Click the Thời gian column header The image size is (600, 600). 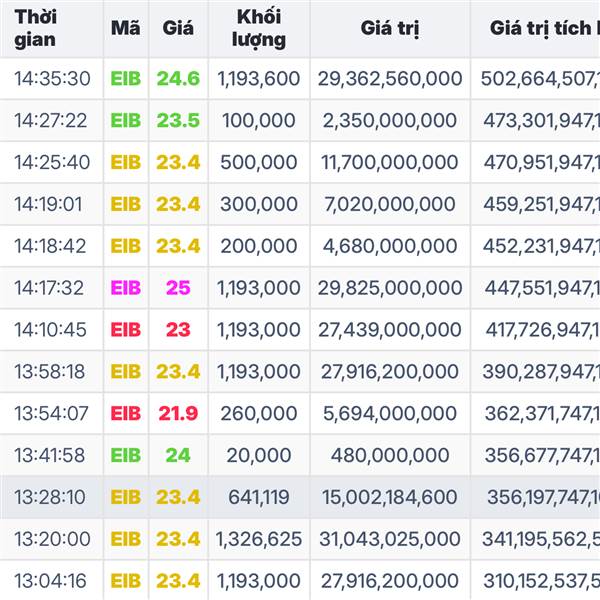(36, 29)
